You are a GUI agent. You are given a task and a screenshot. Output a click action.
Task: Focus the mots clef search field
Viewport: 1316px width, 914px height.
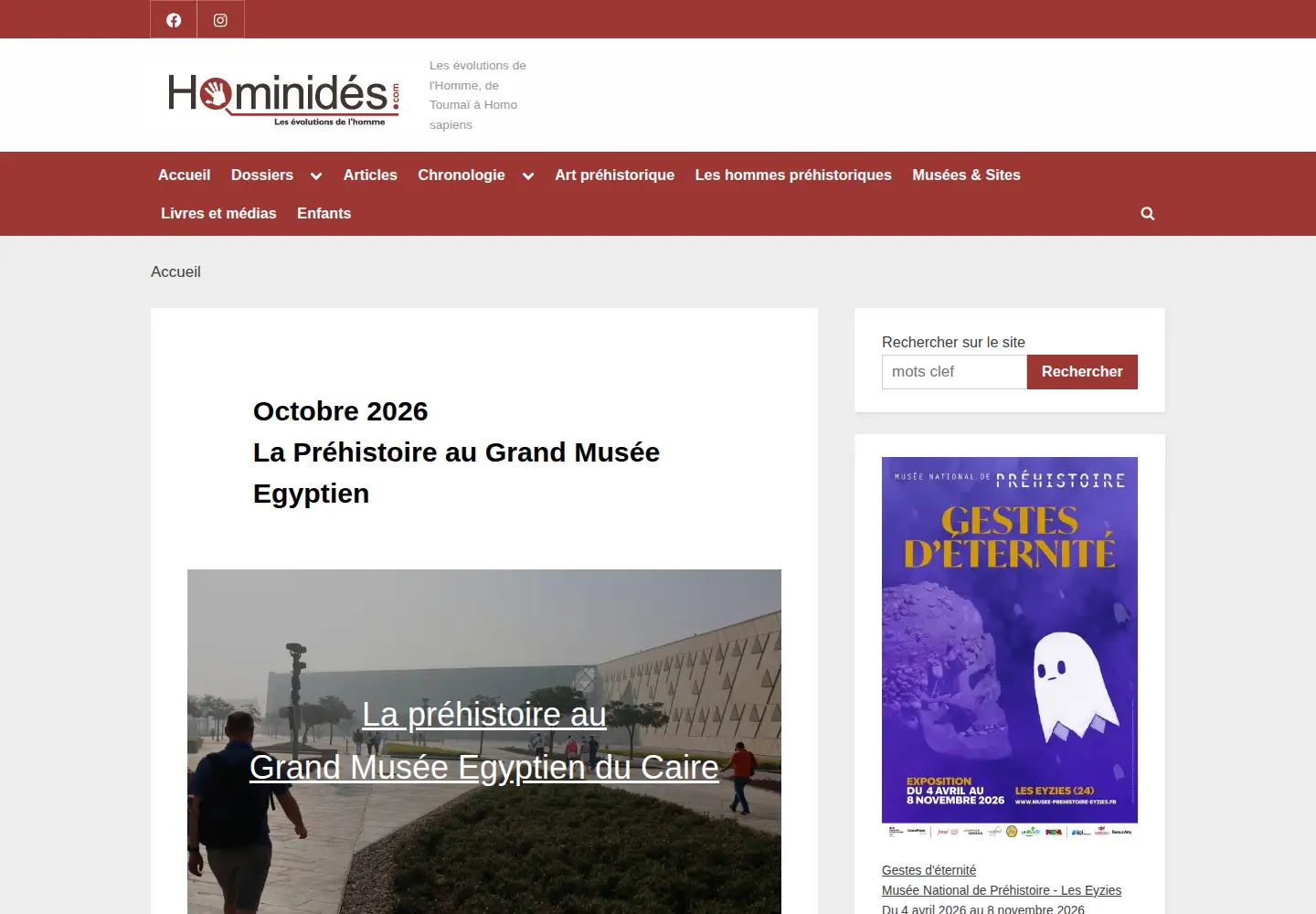tap(954, 372)
